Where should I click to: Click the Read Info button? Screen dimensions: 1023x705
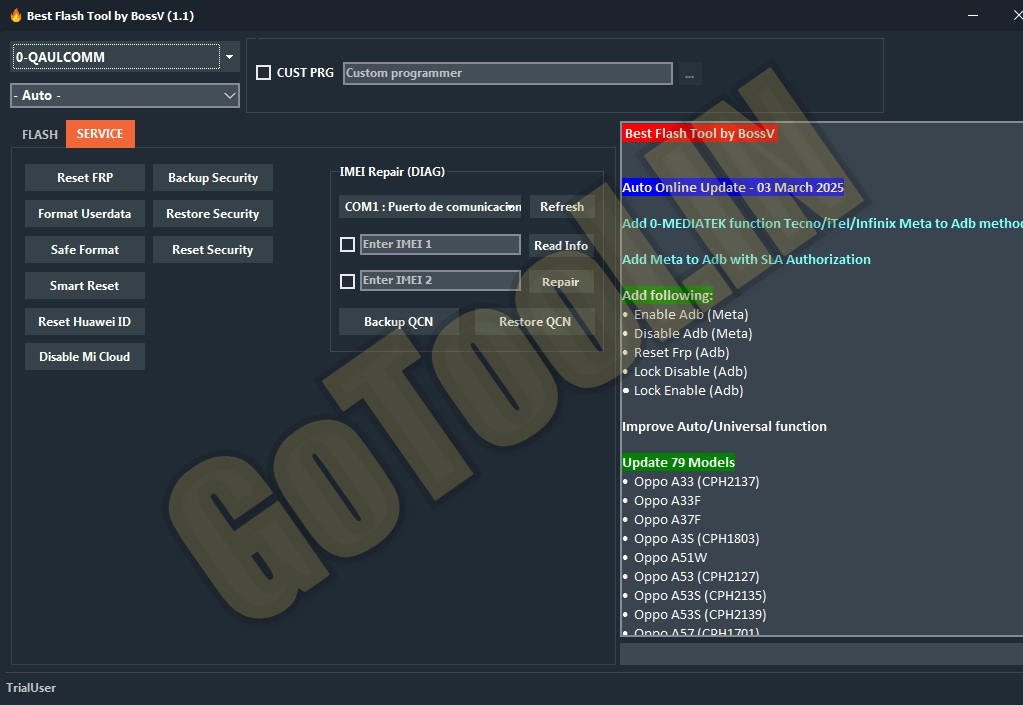coord(561,245)
